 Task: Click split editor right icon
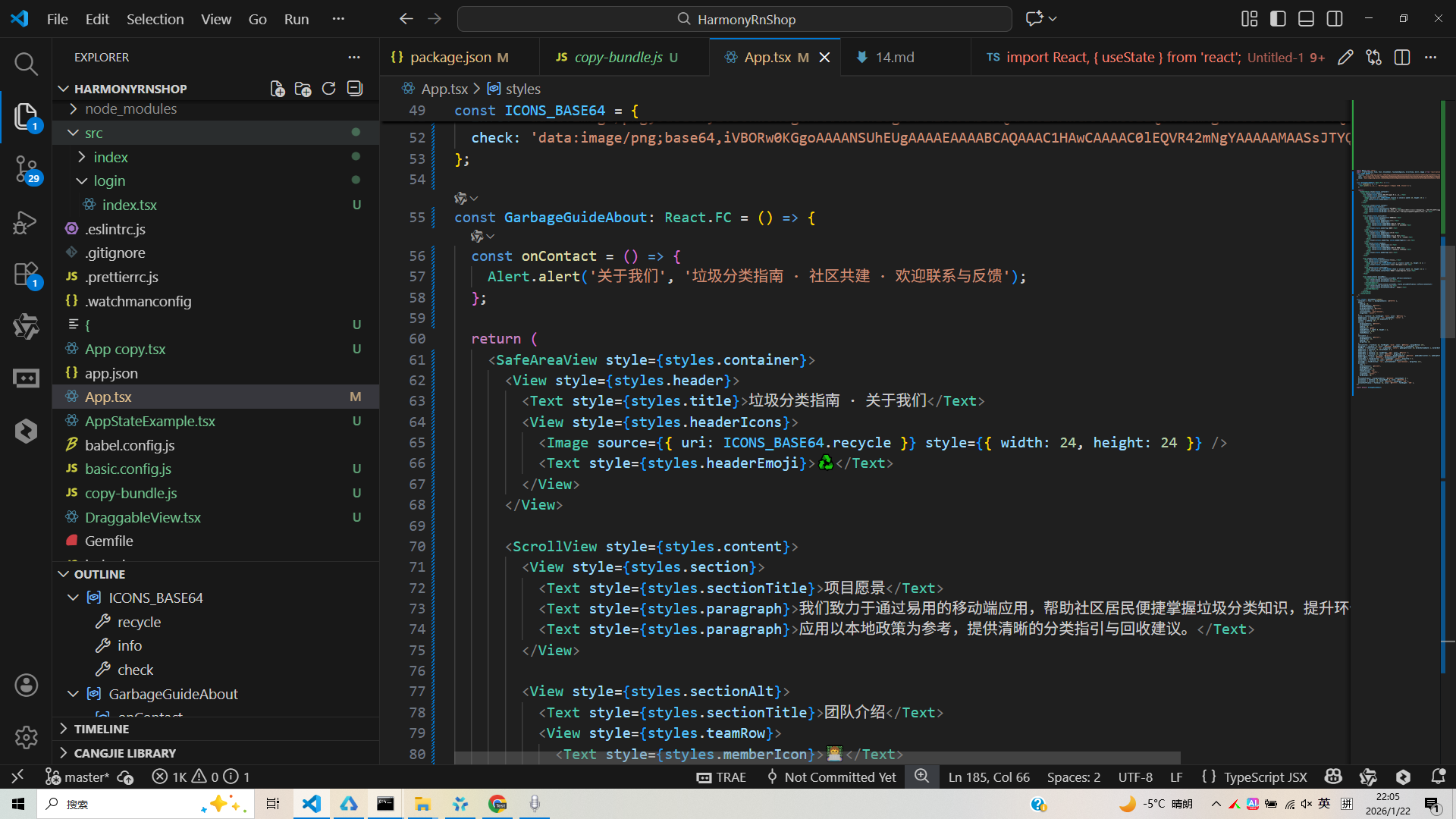[x=1402, y=58]
